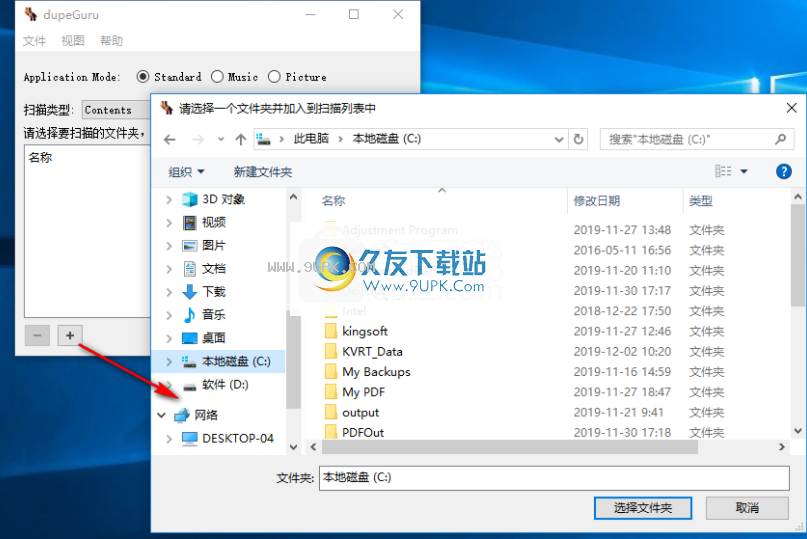Select 桌面 in the navigation tree
Screen dimensions: 807x539
click(x=214, y=338)
